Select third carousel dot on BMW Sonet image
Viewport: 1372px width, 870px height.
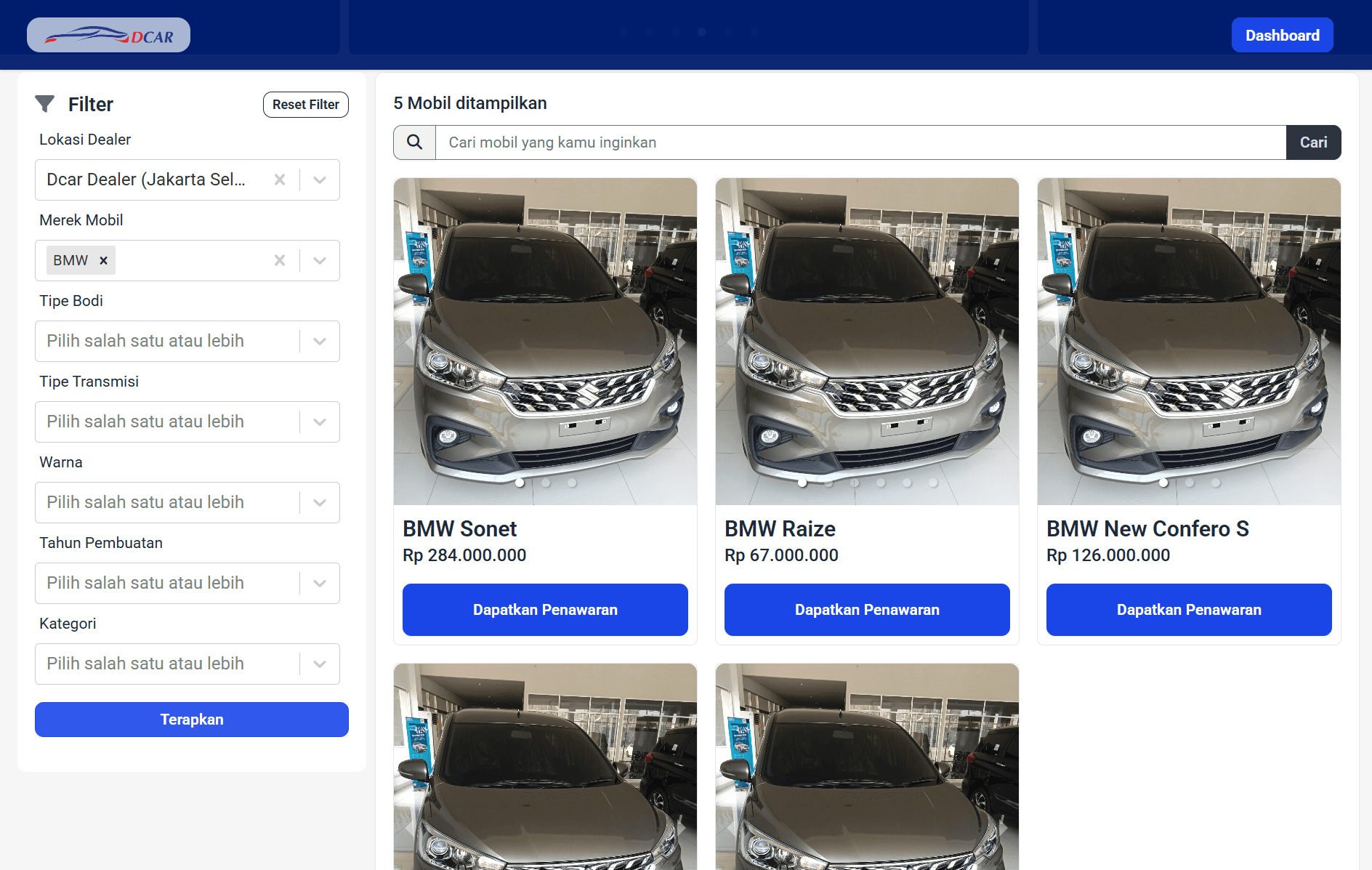tap(572, 483)
